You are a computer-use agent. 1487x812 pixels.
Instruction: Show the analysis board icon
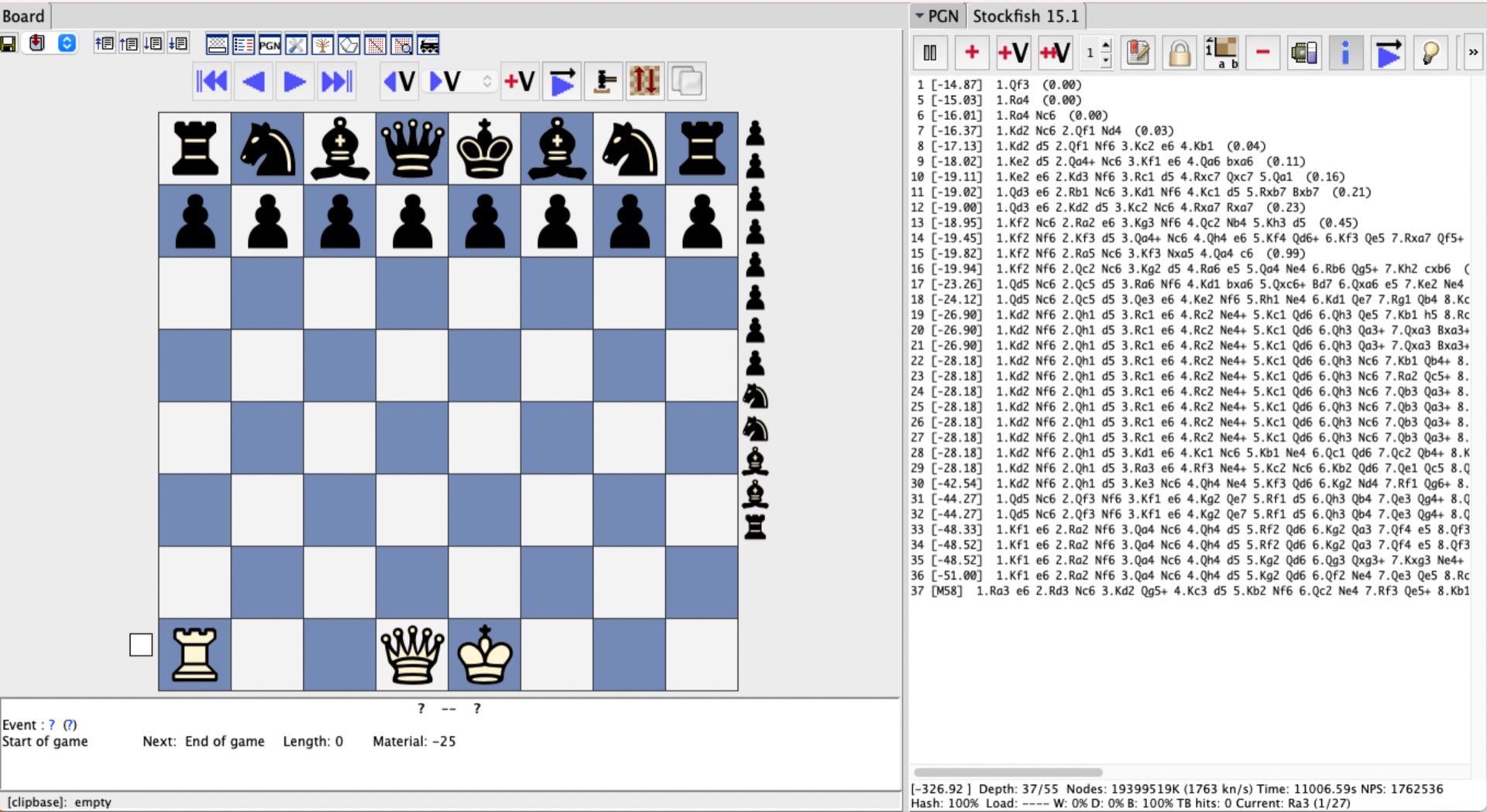click(x=1221, y=53)
